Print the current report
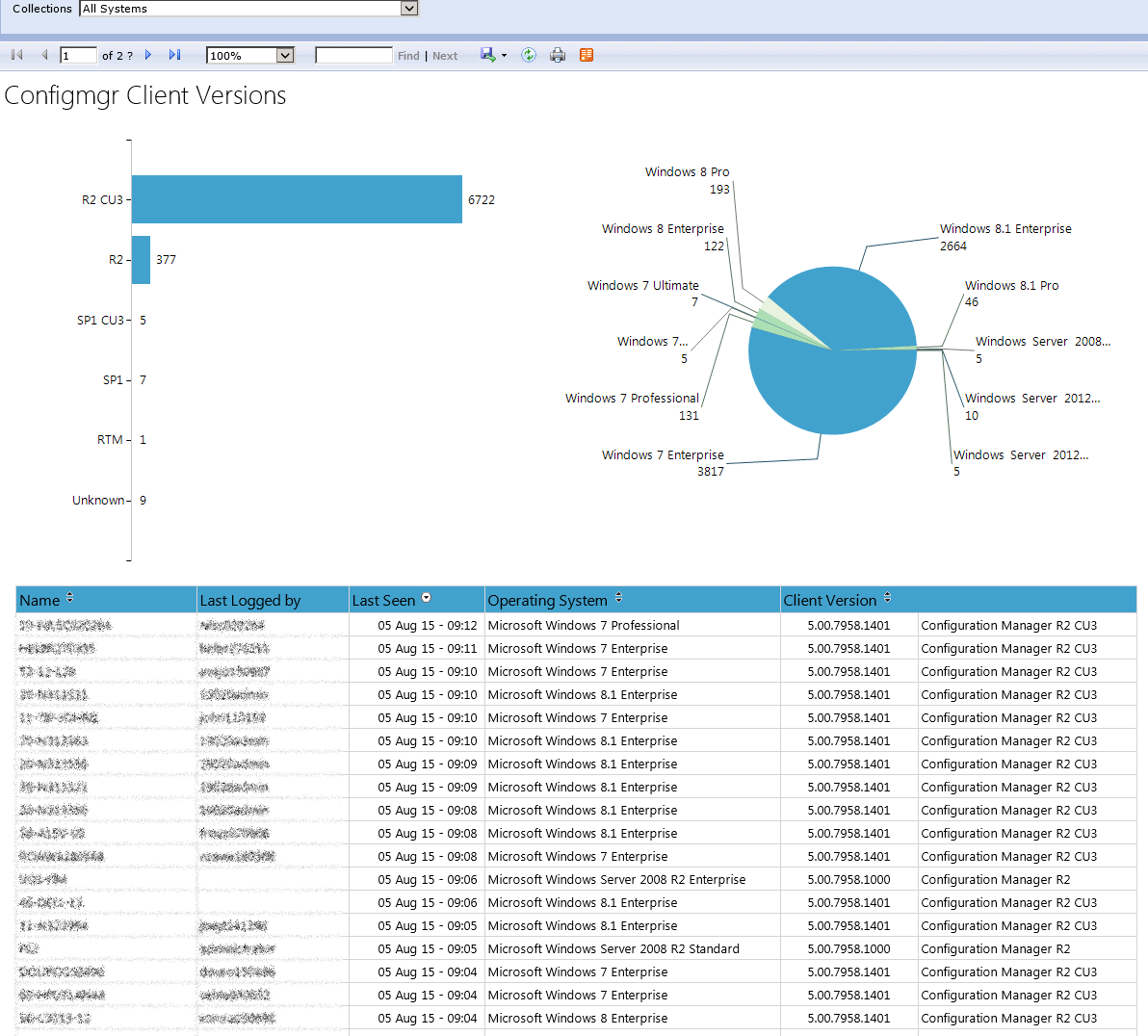The image size is (1148, 1036). [558, 55]
